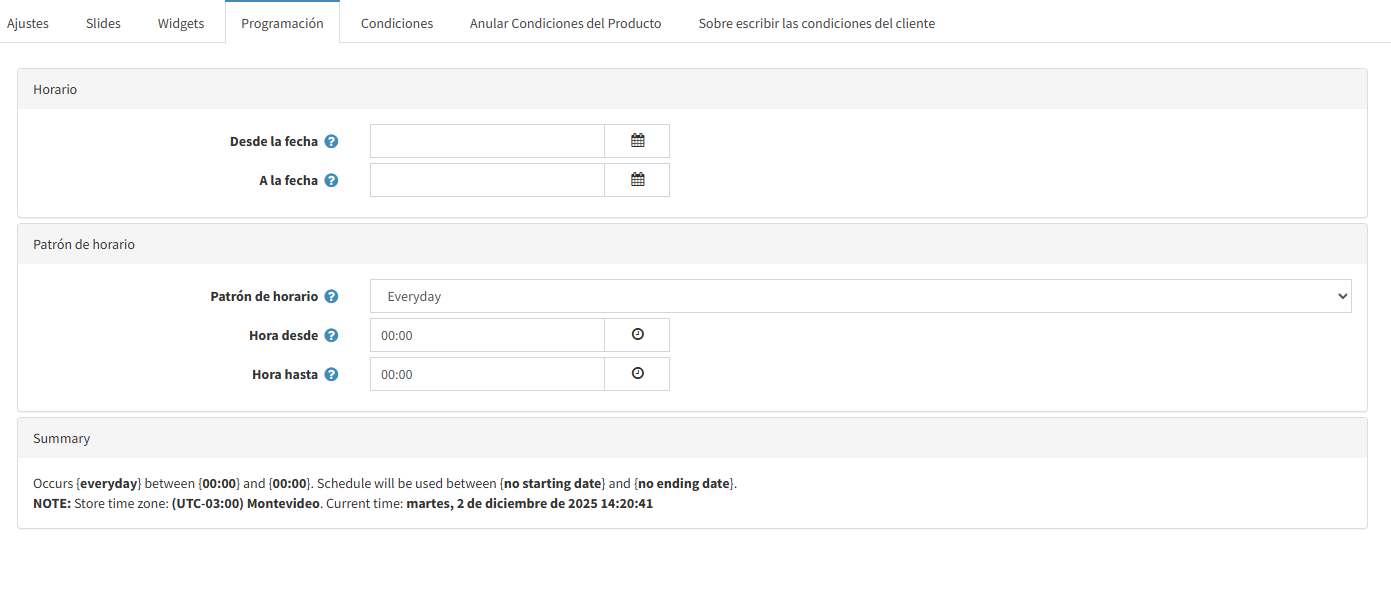The height and width of the screenshot is (606, 1391).
Task: Click help icon next to A la fecha
Action: click(x=331, y=181)
